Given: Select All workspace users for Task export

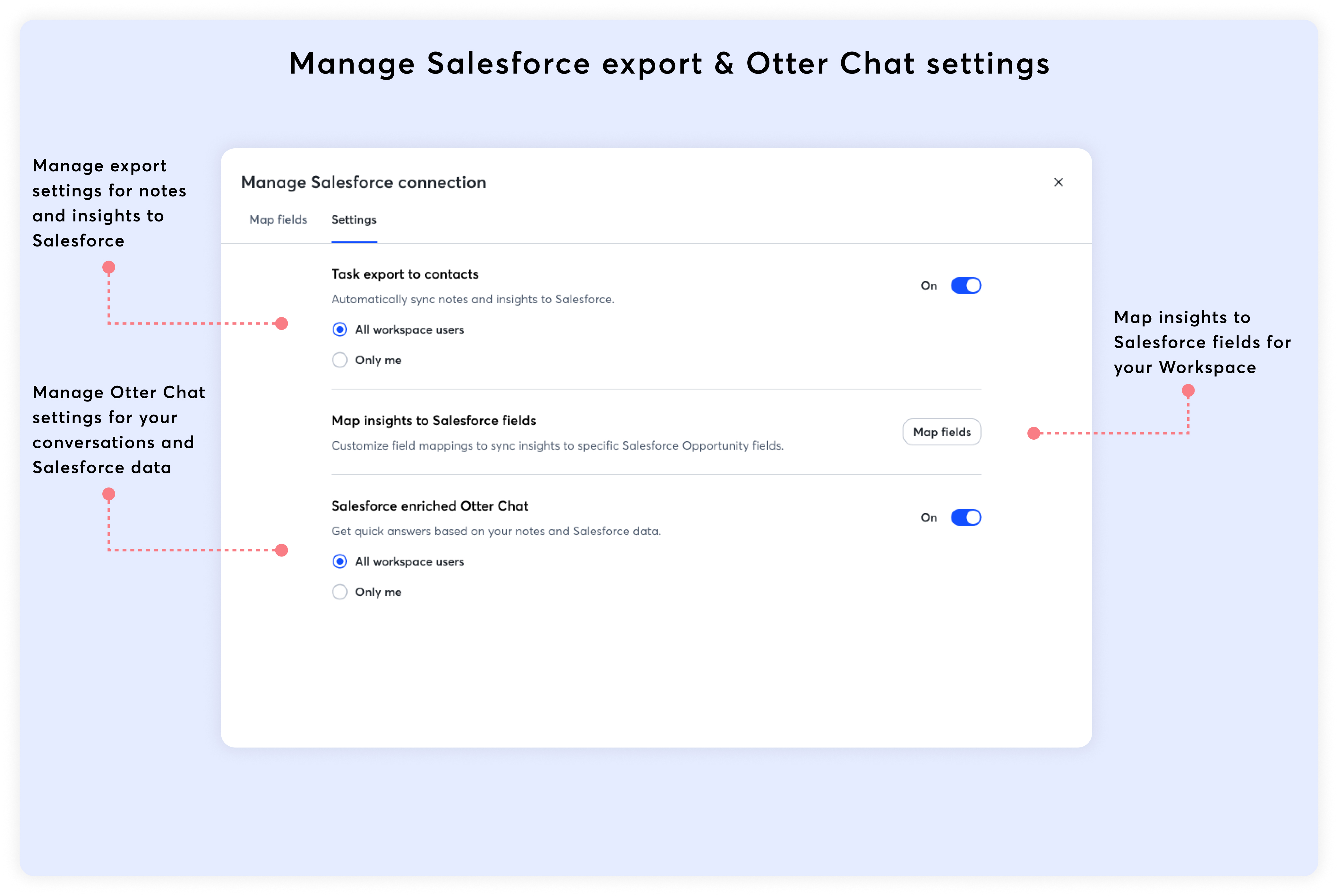Looking at the screenshot, I should point(340,330).
